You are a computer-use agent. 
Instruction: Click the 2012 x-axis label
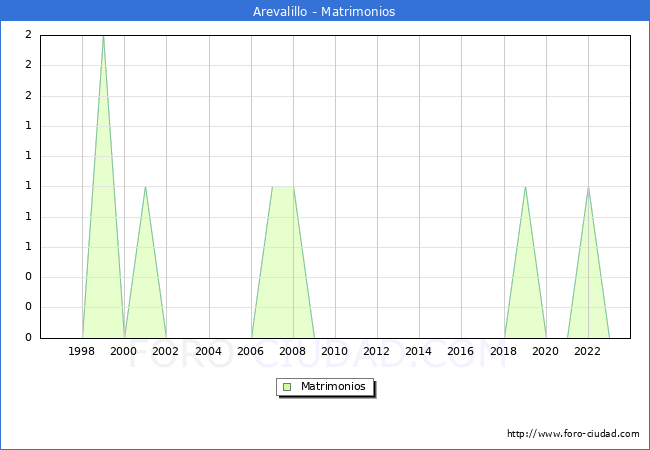(376, 351)
